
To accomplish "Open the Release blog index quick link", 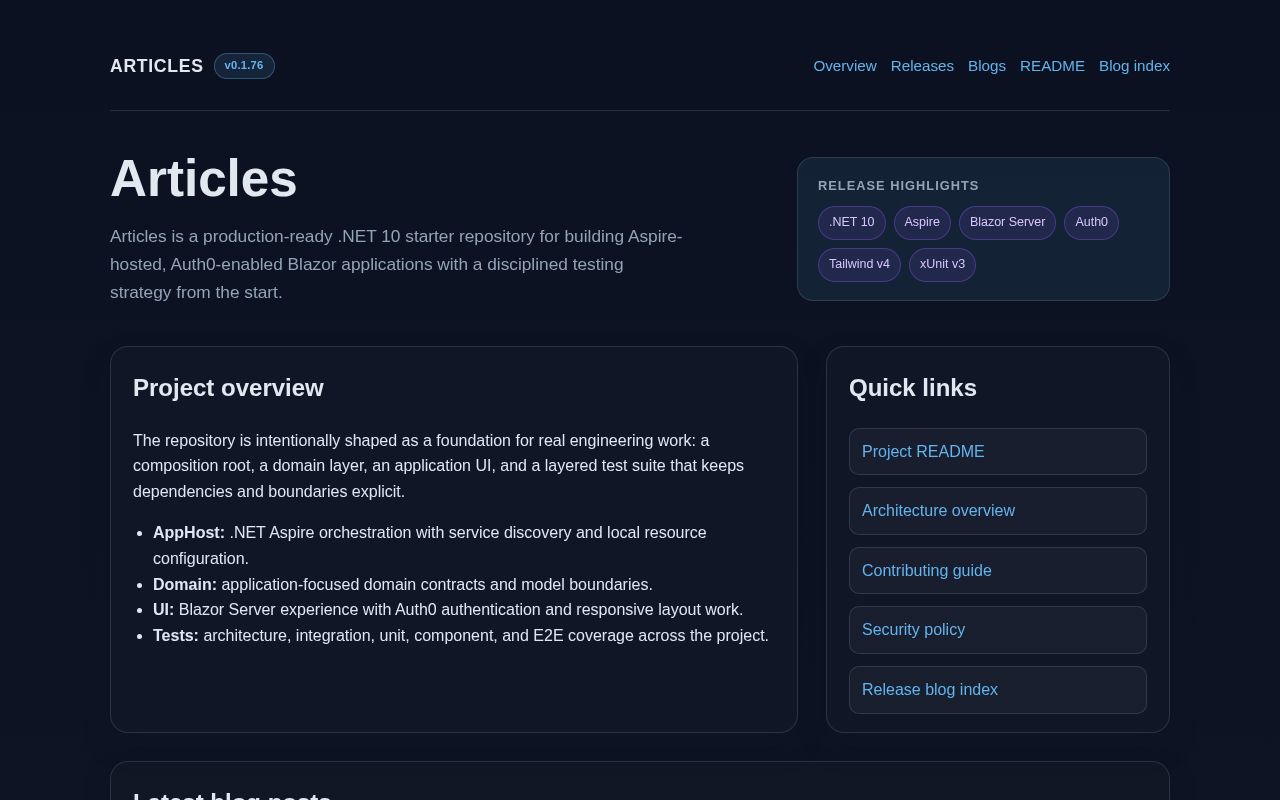I will coord(997,690).
